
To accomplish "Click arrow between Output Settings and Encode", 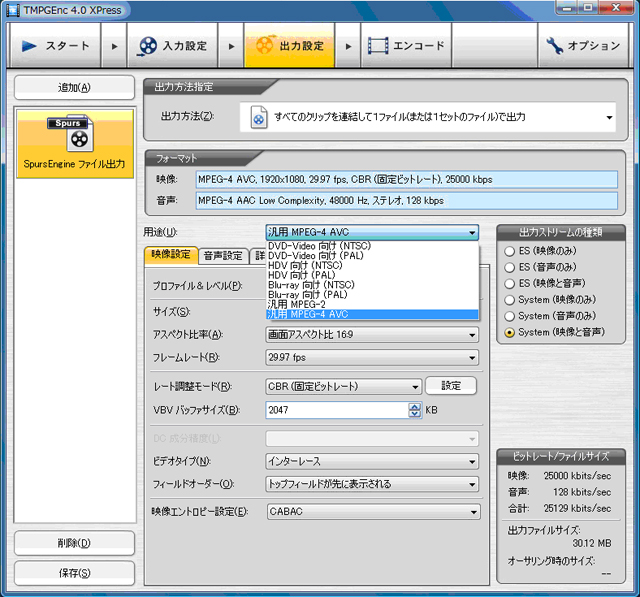I will pos(348,46).
